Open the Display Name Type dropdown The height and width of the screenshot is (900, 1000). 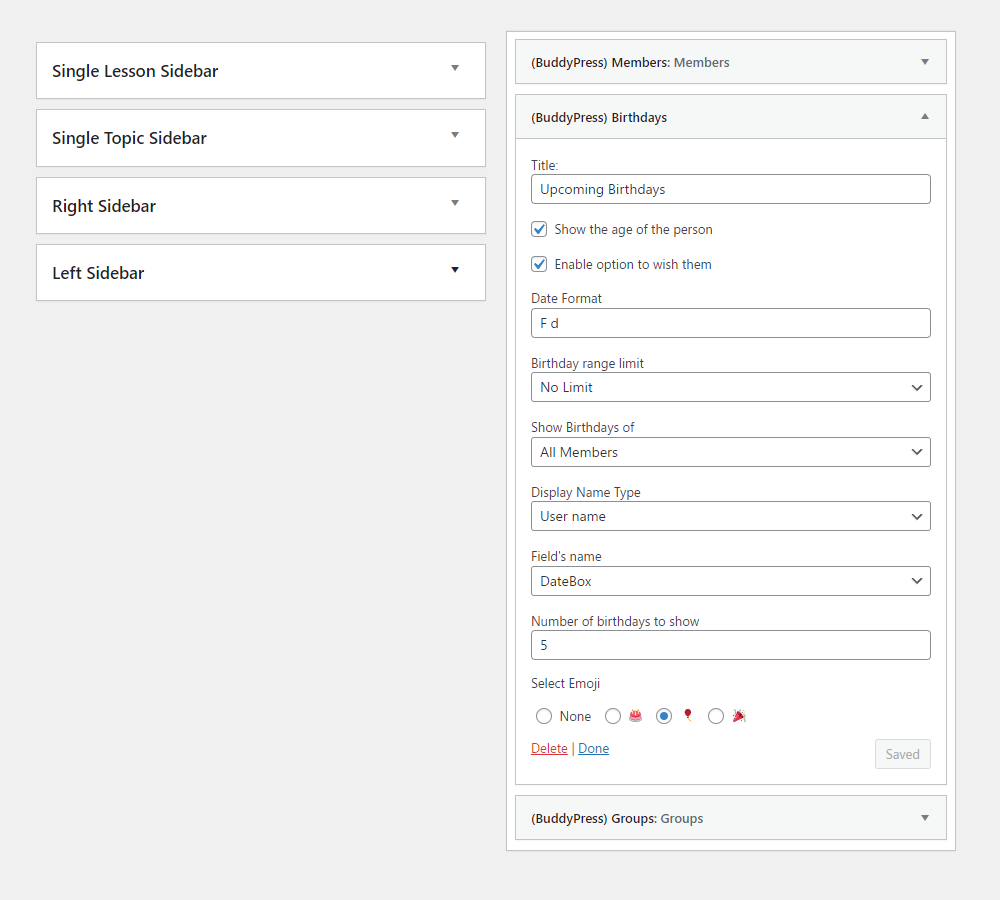coord(730,516)
